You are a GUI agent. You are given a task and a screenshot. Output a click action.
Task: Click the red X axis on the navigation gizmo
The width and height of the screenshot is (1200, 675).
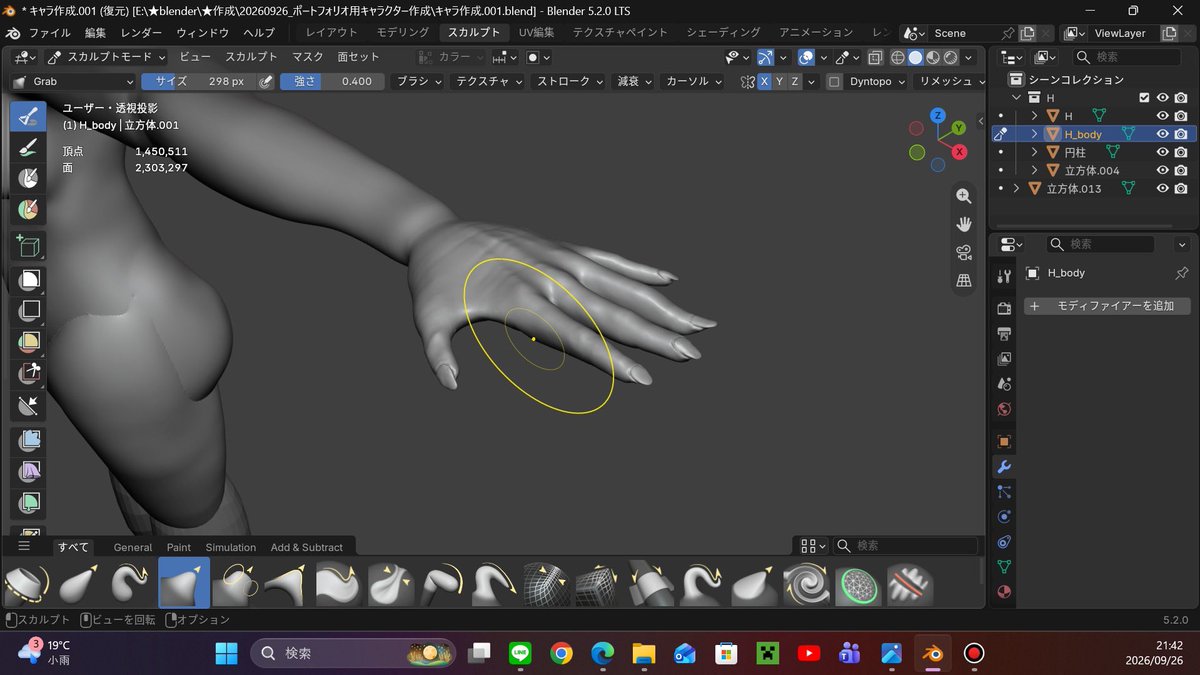coord(959,152)
